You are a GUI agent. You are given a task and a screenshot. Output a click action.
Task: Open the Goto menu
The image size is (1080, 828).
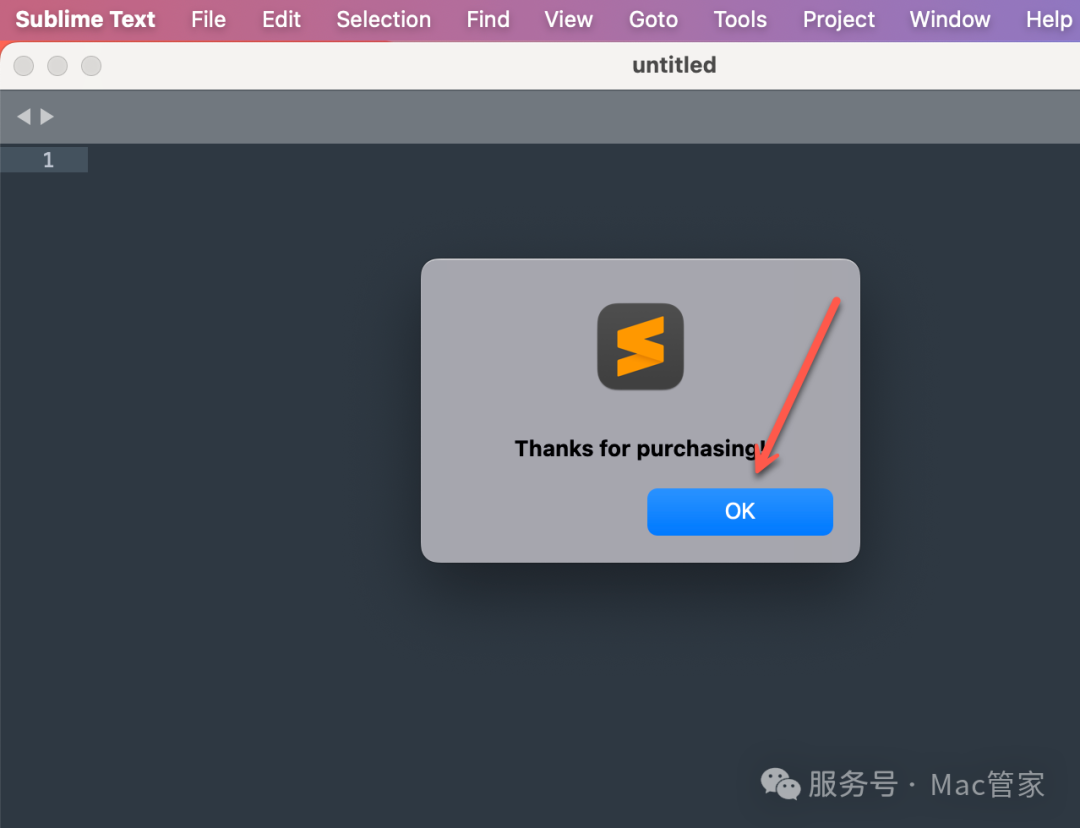(653, 20)
